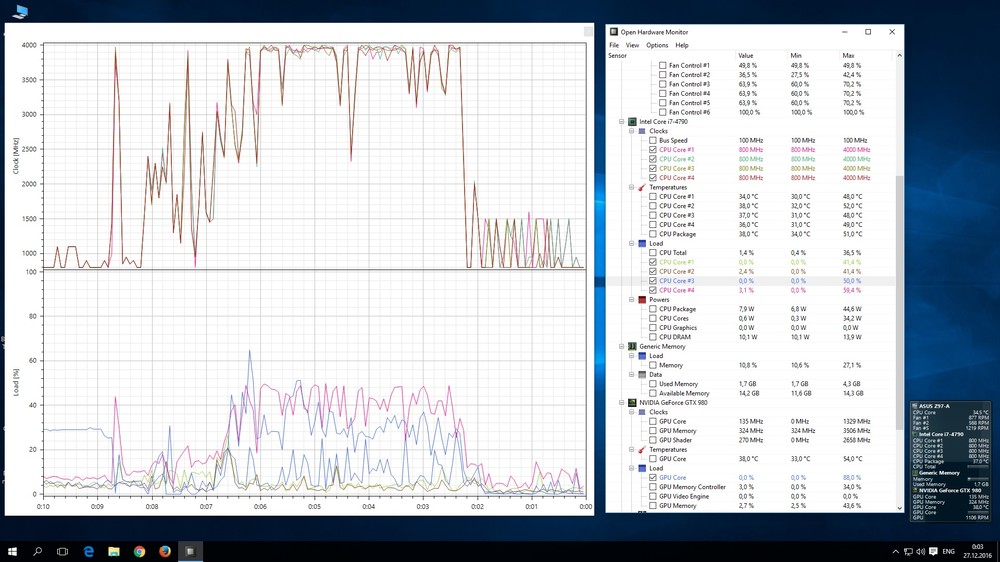
Task: Click the Data group icon under Generic Memory
Action: pyautogui.click(x=642, y=375)
